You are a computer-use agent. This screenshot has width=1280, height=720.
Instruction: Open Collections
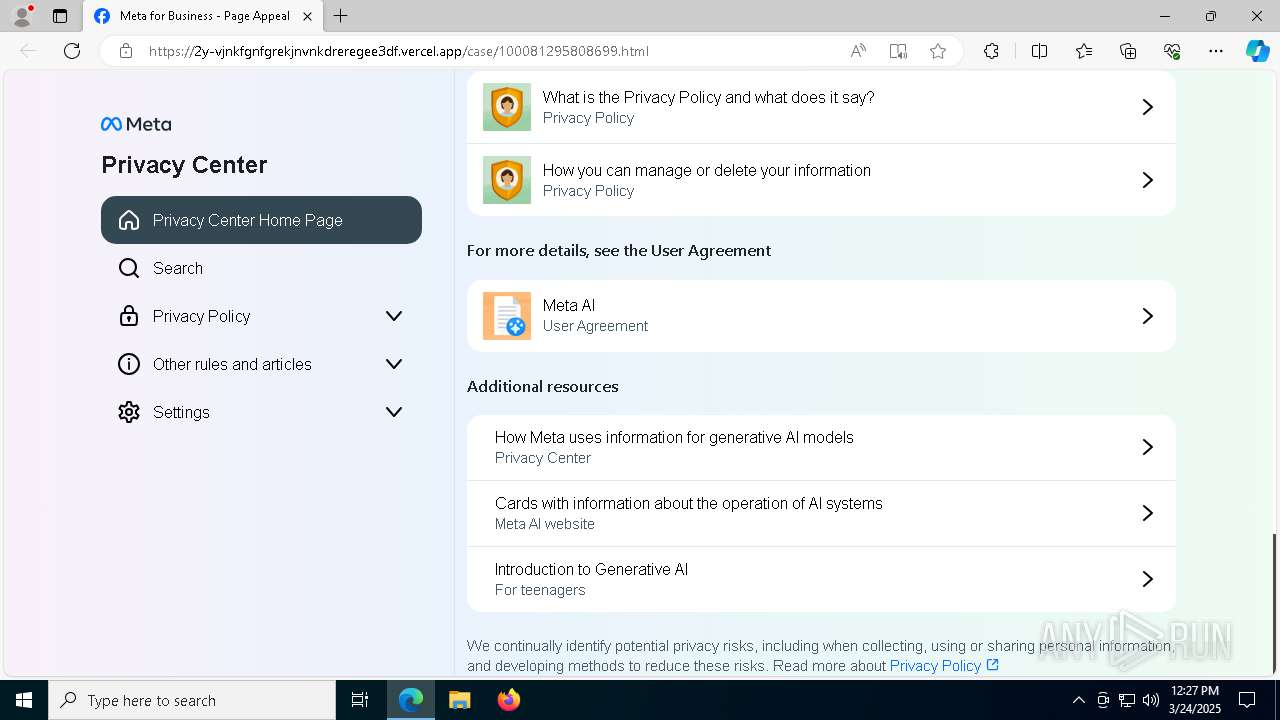tap(1128, 51)
